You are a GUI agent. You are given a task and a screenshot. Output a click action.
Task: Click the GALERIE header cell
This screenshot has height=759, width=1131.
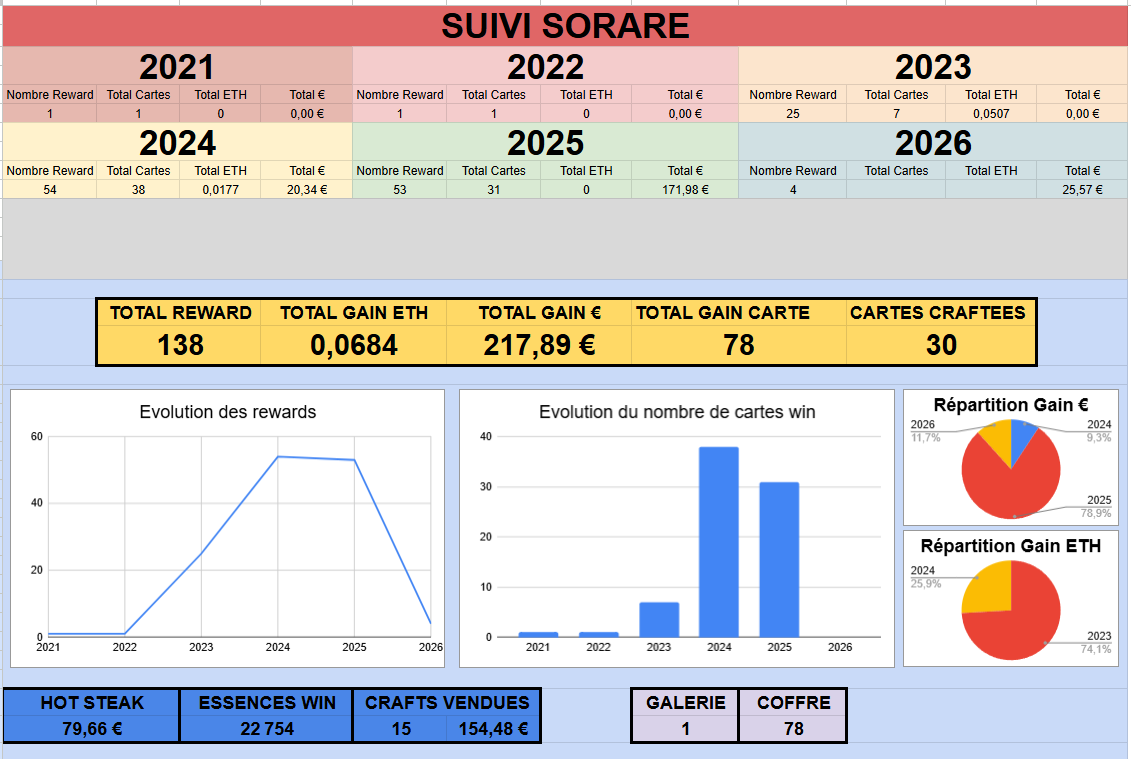point(685,703)
